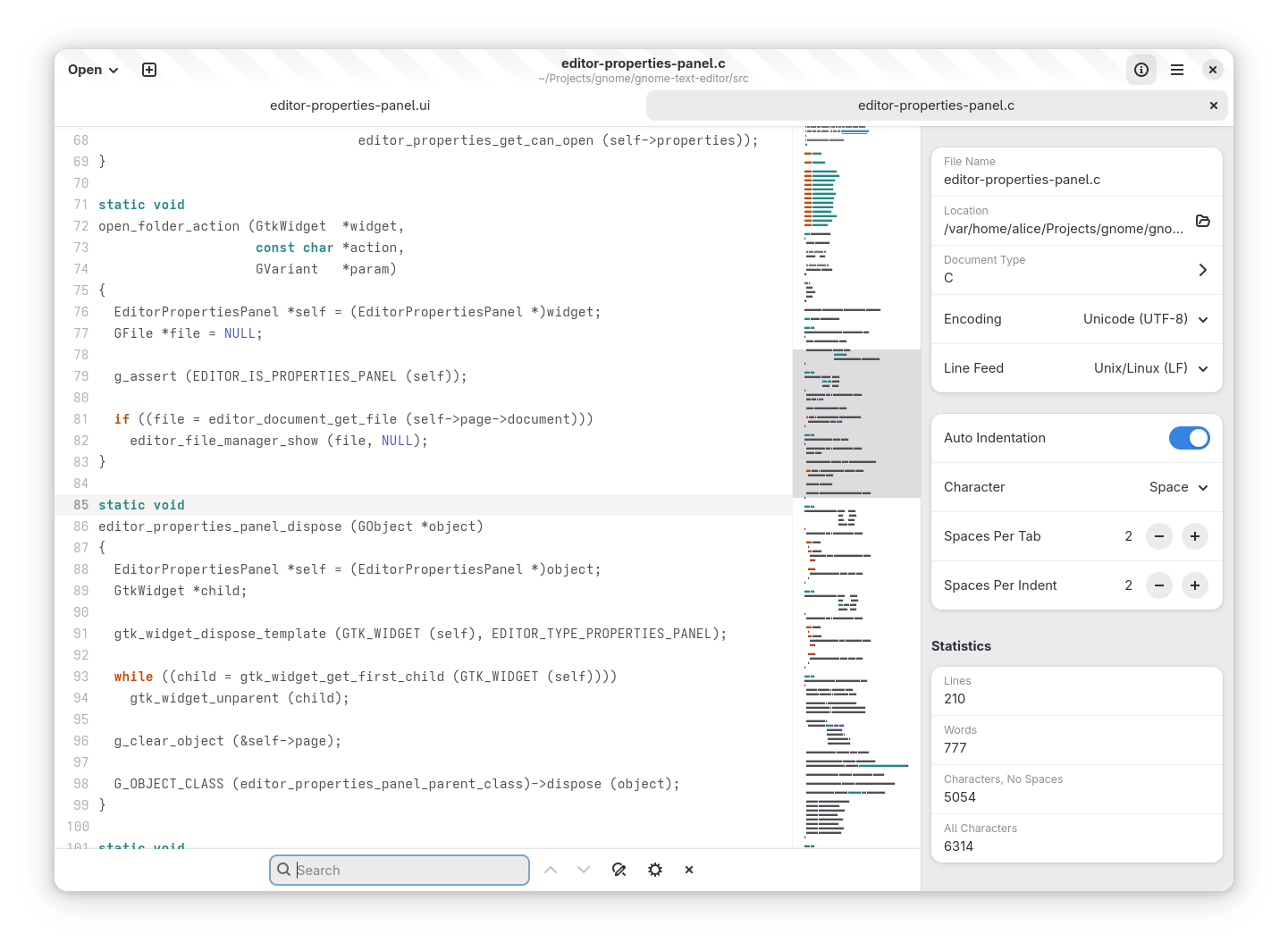Viewport: 1288px width, 951px height.
Task: Close the search bar
Action: coord(689,870)
